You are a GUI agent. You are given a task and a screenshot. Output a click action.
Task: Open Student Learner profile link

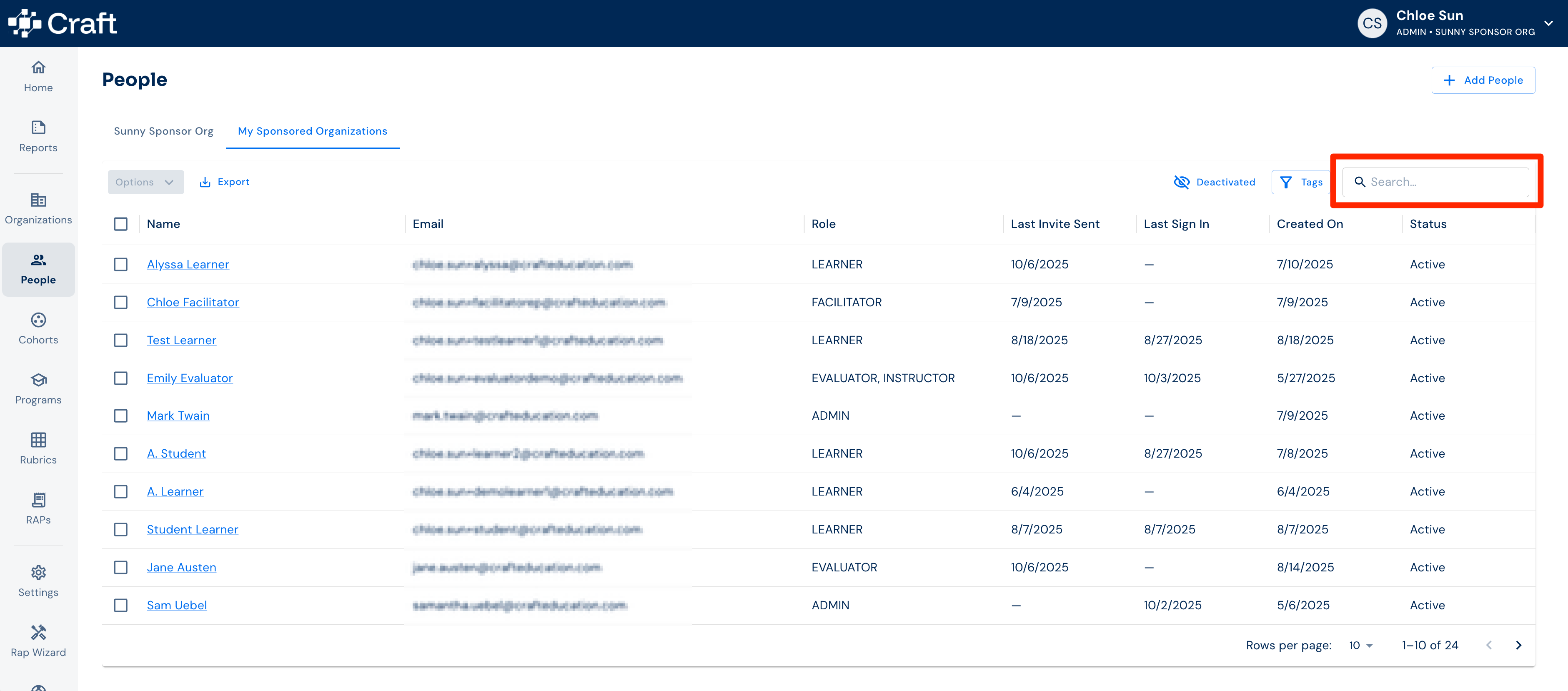click(x=192, y=530)
